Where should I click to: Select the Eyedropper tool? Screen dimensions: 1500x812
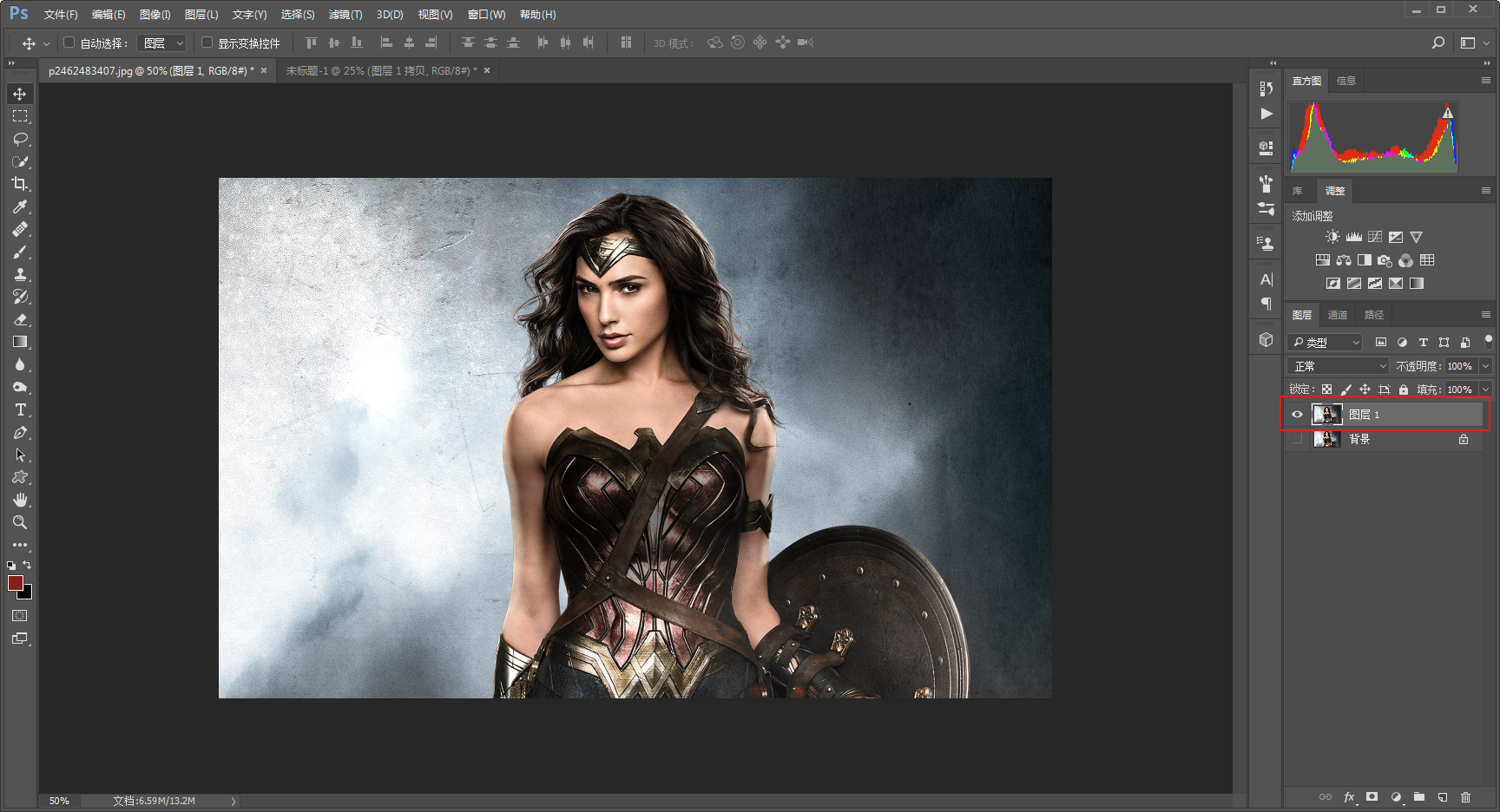[20, 206]
